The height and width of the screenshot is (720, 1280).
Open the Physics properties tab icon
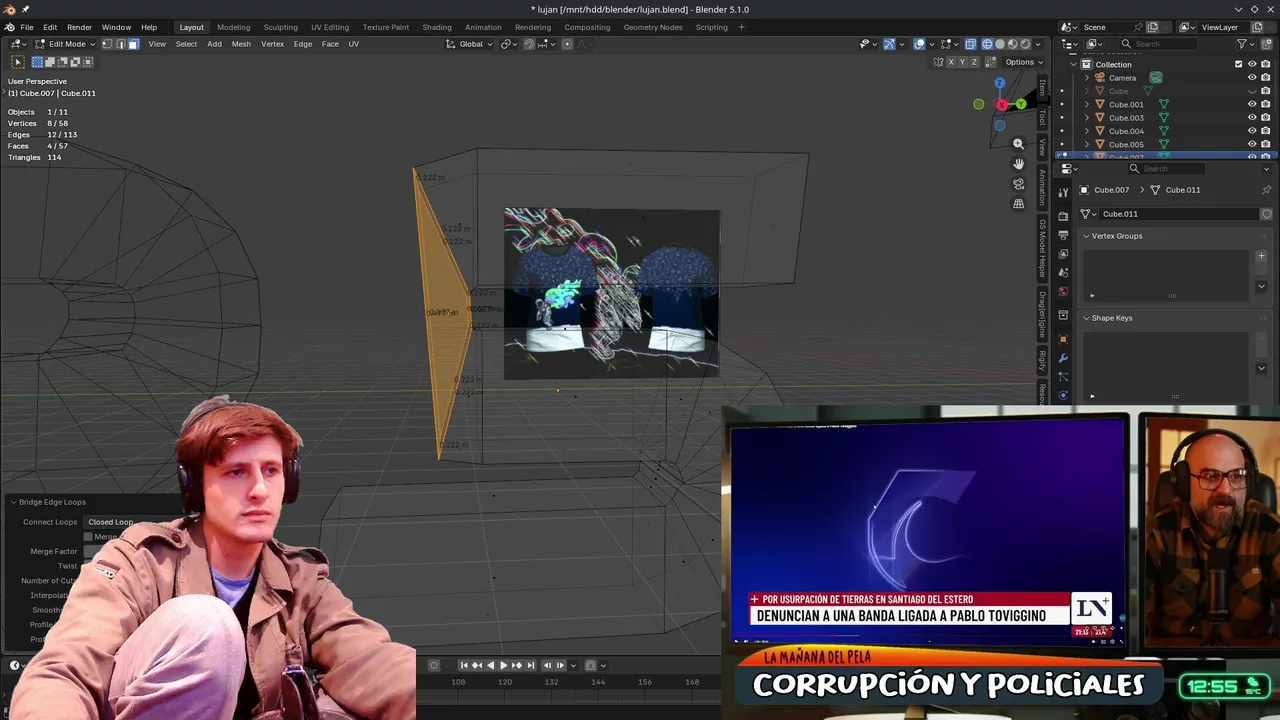[x=1063, y=395]
